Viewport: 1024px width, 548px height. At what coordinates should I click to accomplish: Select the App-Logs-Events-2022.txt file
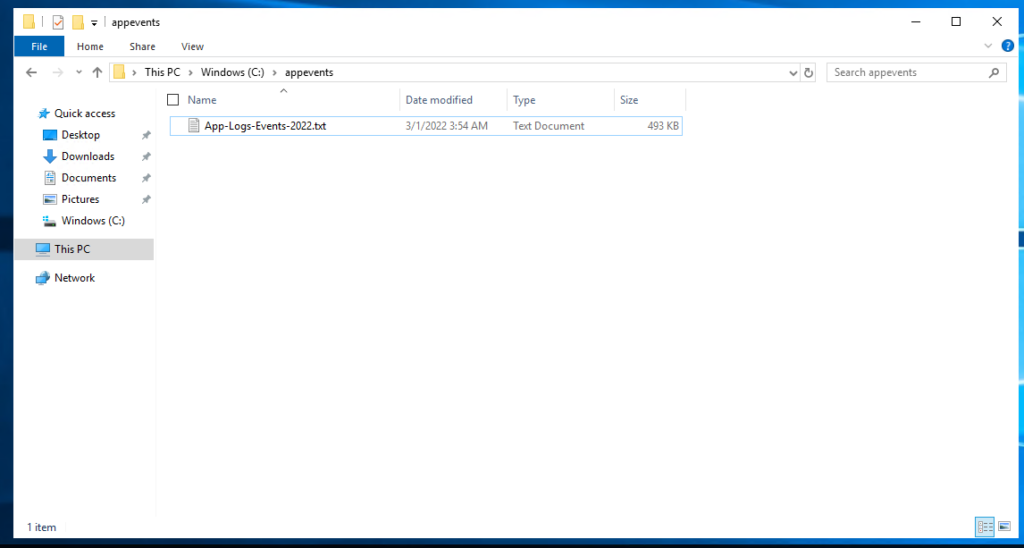[x=265, y=126]
